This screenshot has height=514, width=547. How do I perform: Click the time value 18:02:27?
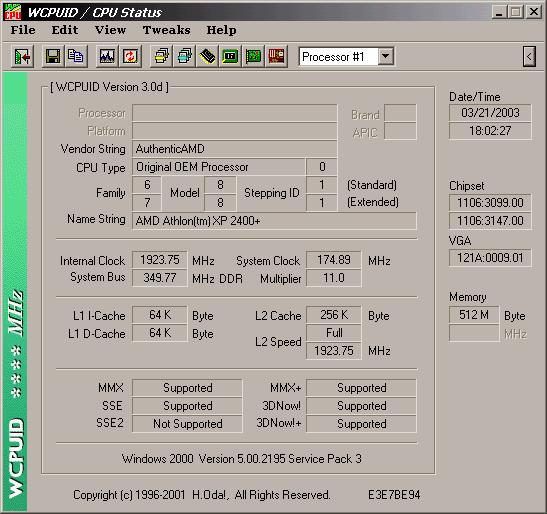(x=490, y=131)
